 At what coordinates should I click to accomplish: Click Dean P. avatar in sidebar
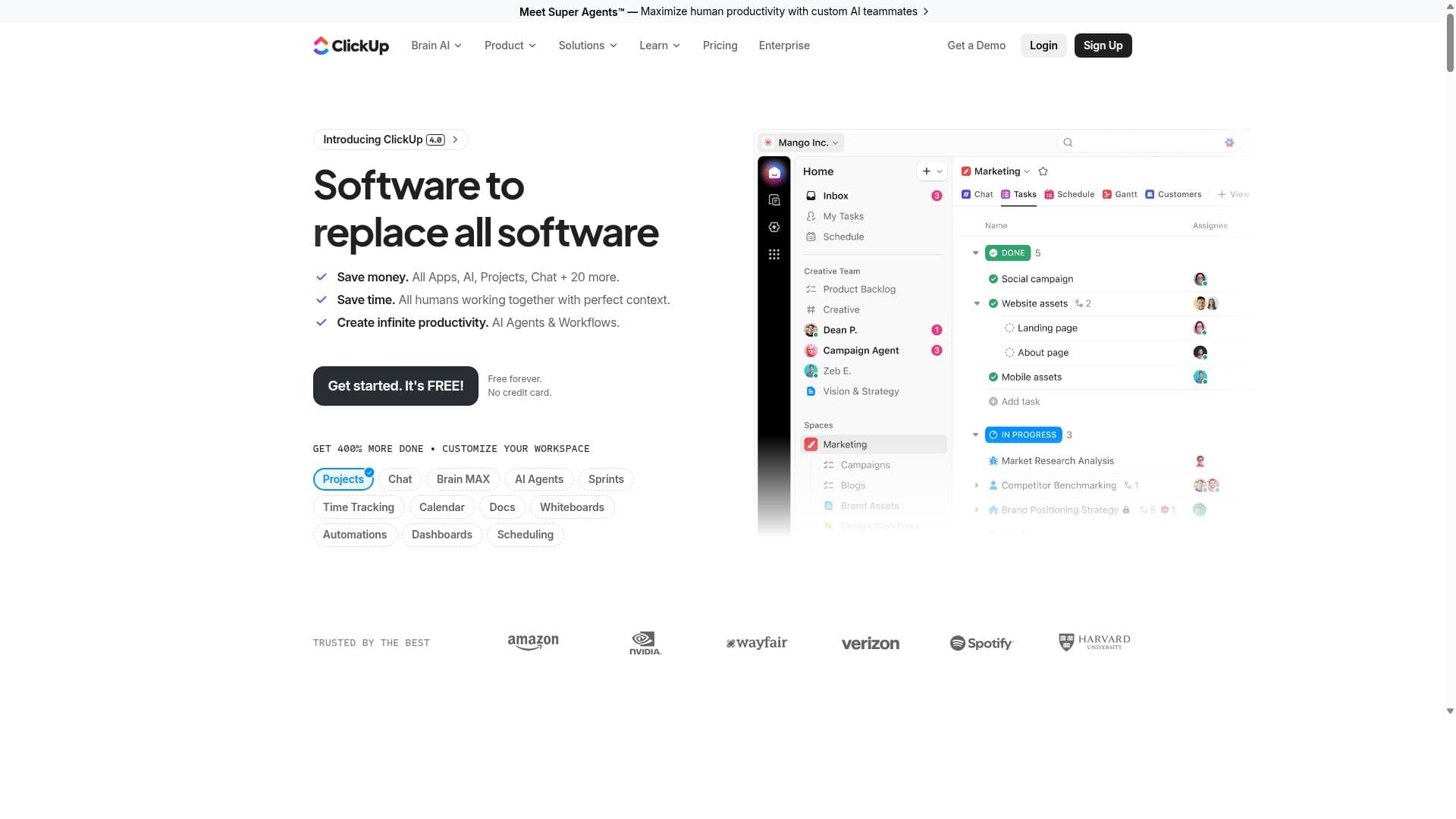pyautogui.click(x=811, y=330)
